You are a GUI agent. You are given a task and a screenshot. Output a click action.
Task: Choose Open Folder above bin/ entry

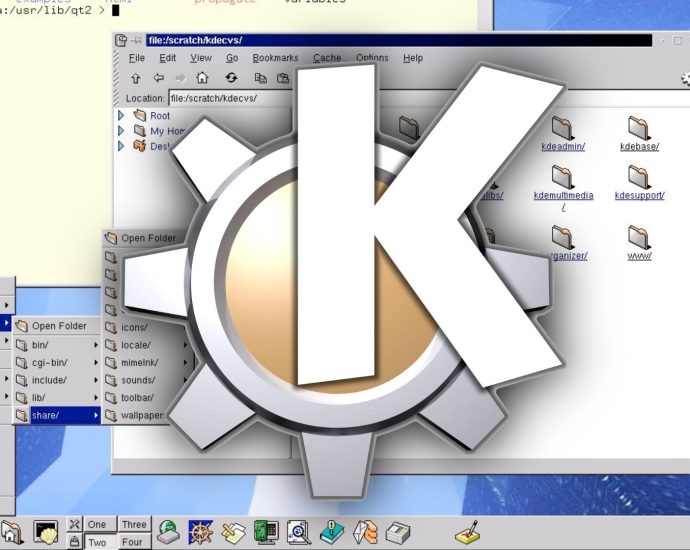[57, 326]
